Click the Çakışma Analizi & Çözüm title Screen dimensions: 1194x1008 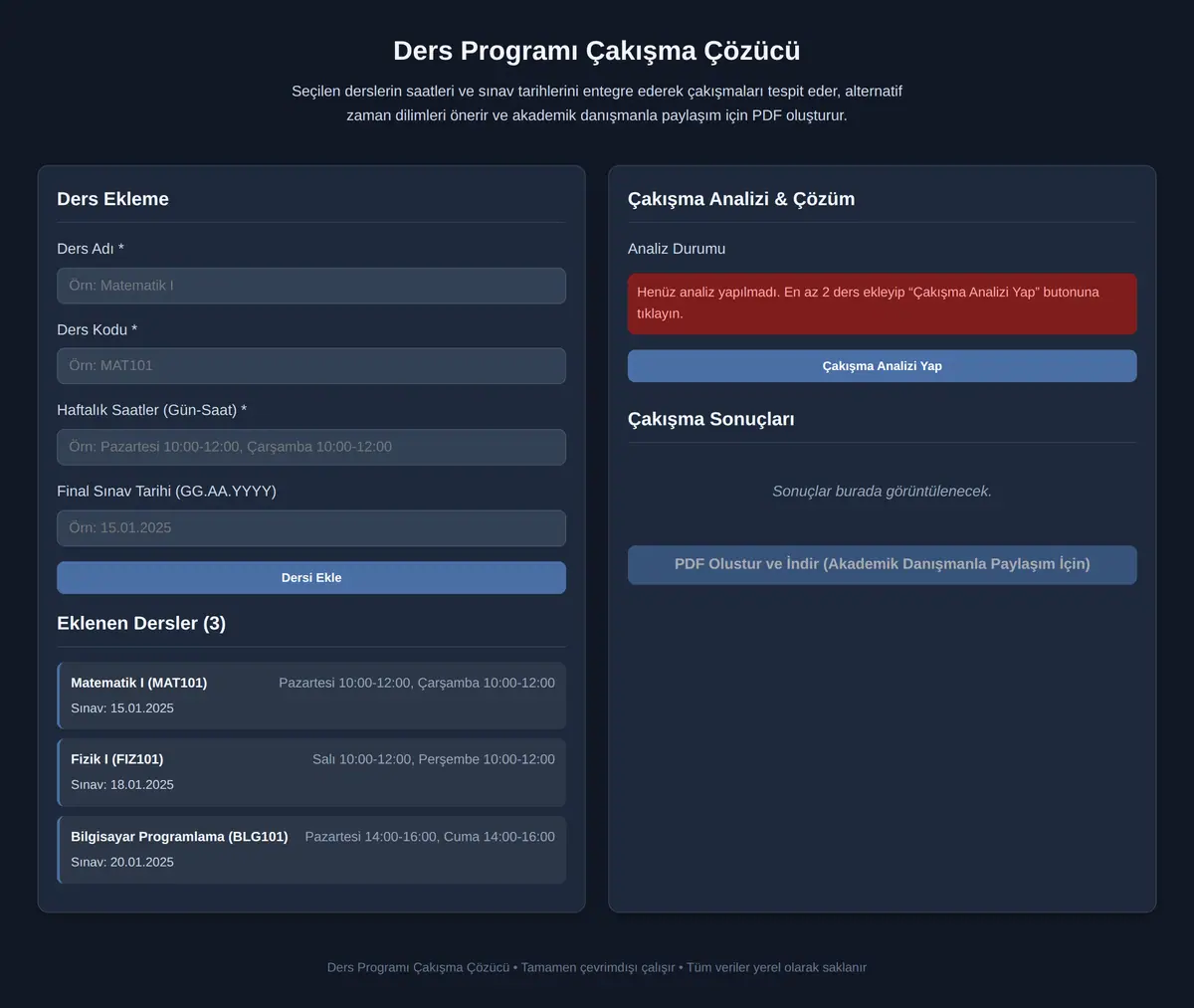pos(741,199)
